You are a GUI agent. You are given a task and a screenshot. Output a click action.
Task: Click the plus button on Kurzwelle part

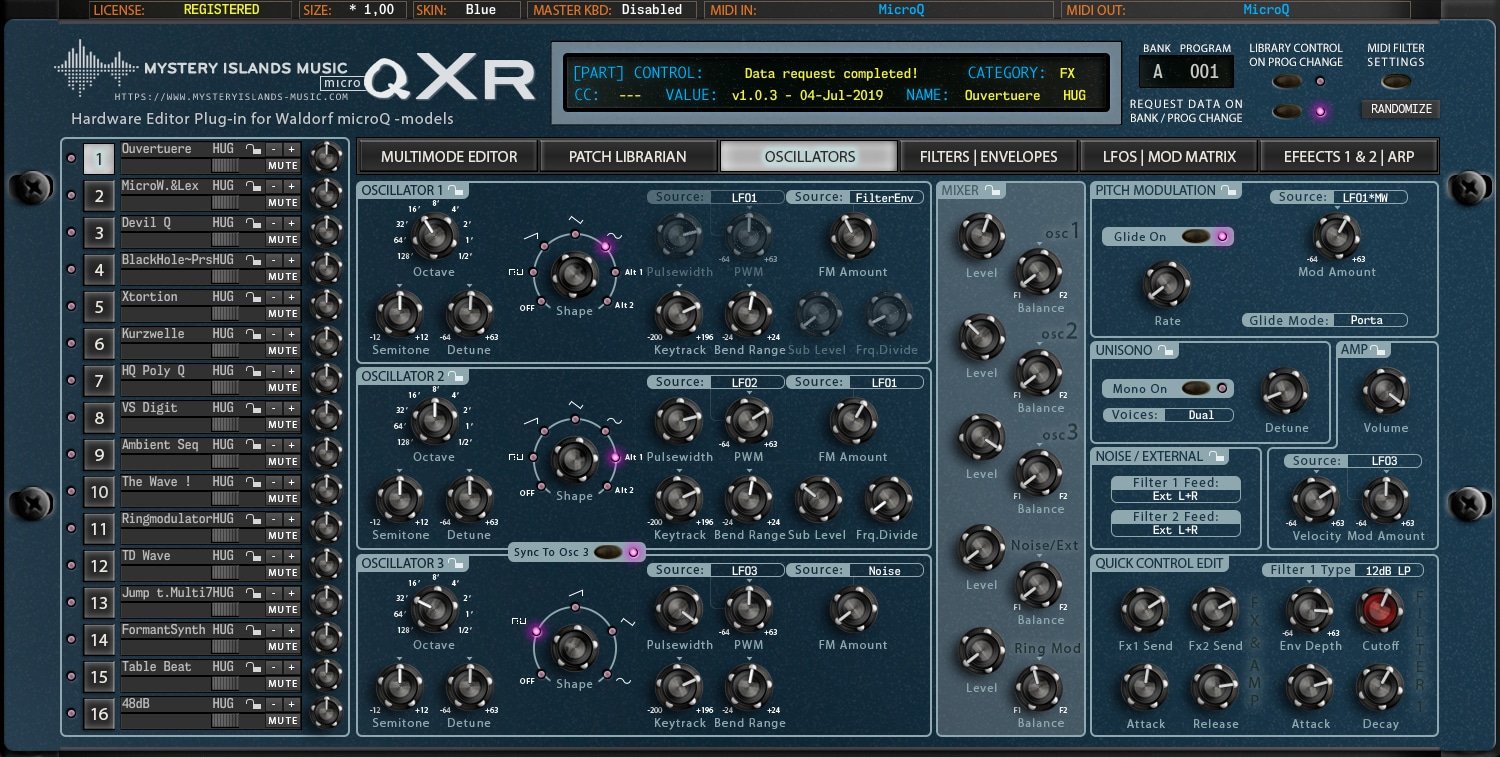(291, 334)
